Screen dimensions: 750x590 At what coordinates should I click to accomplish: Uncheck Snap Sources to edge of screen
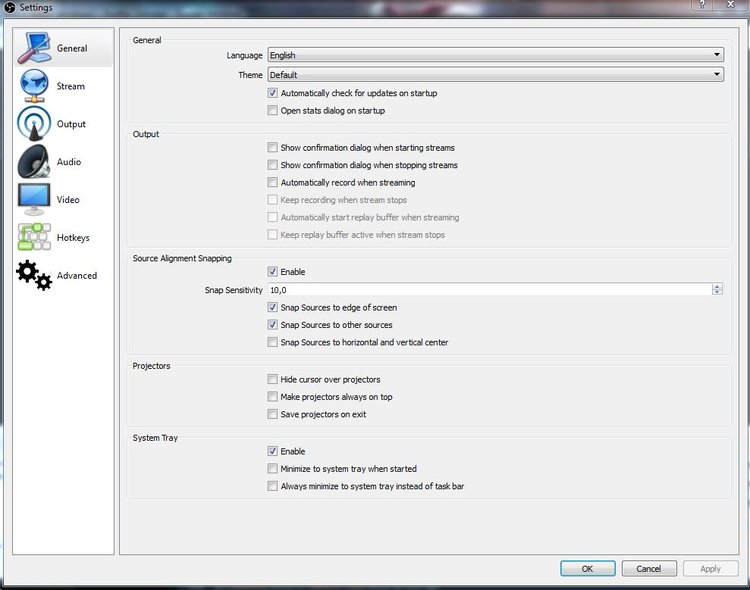point(273,307)
